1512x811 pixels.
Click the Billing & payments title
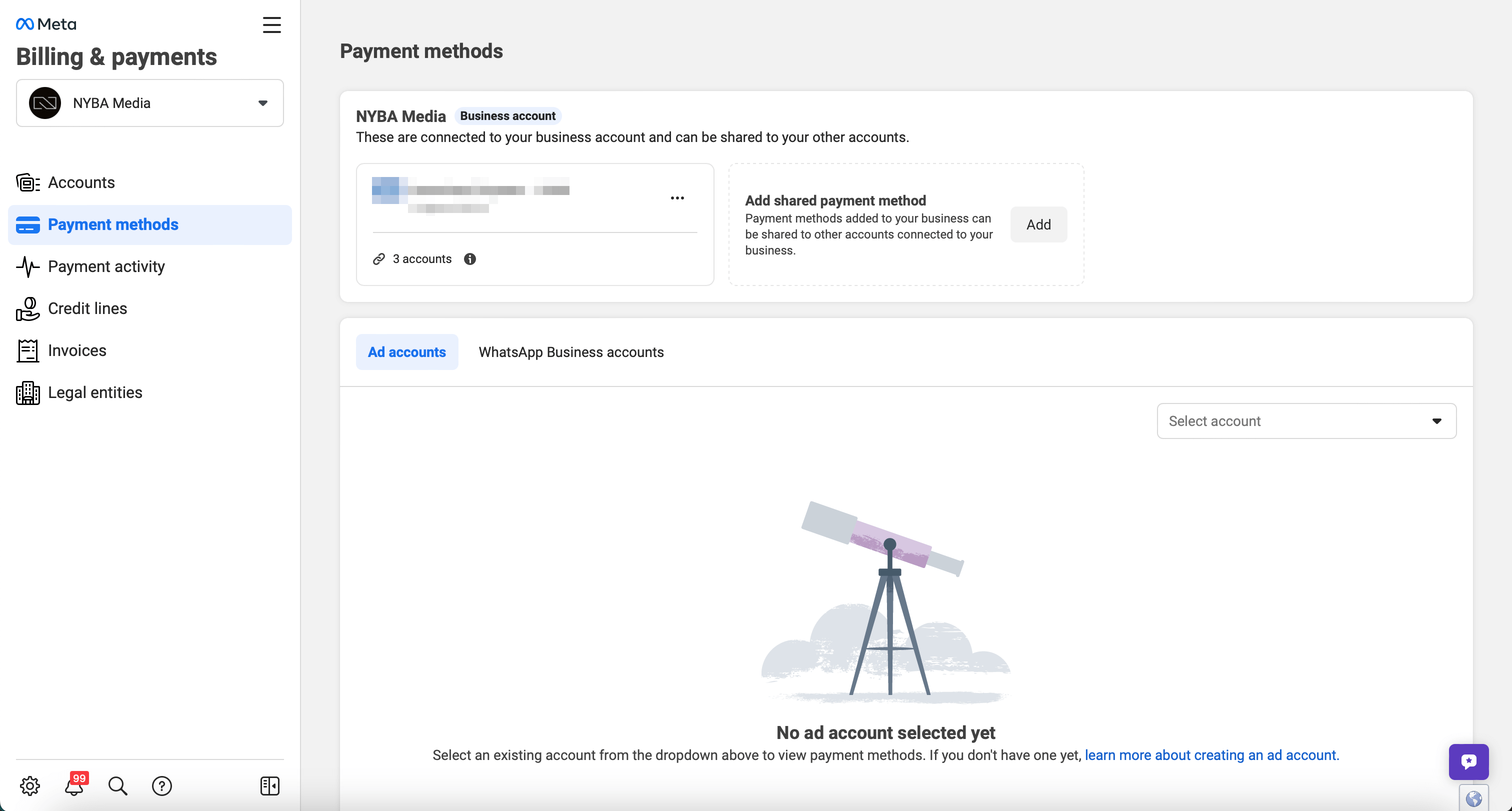(x=116, y=57)
